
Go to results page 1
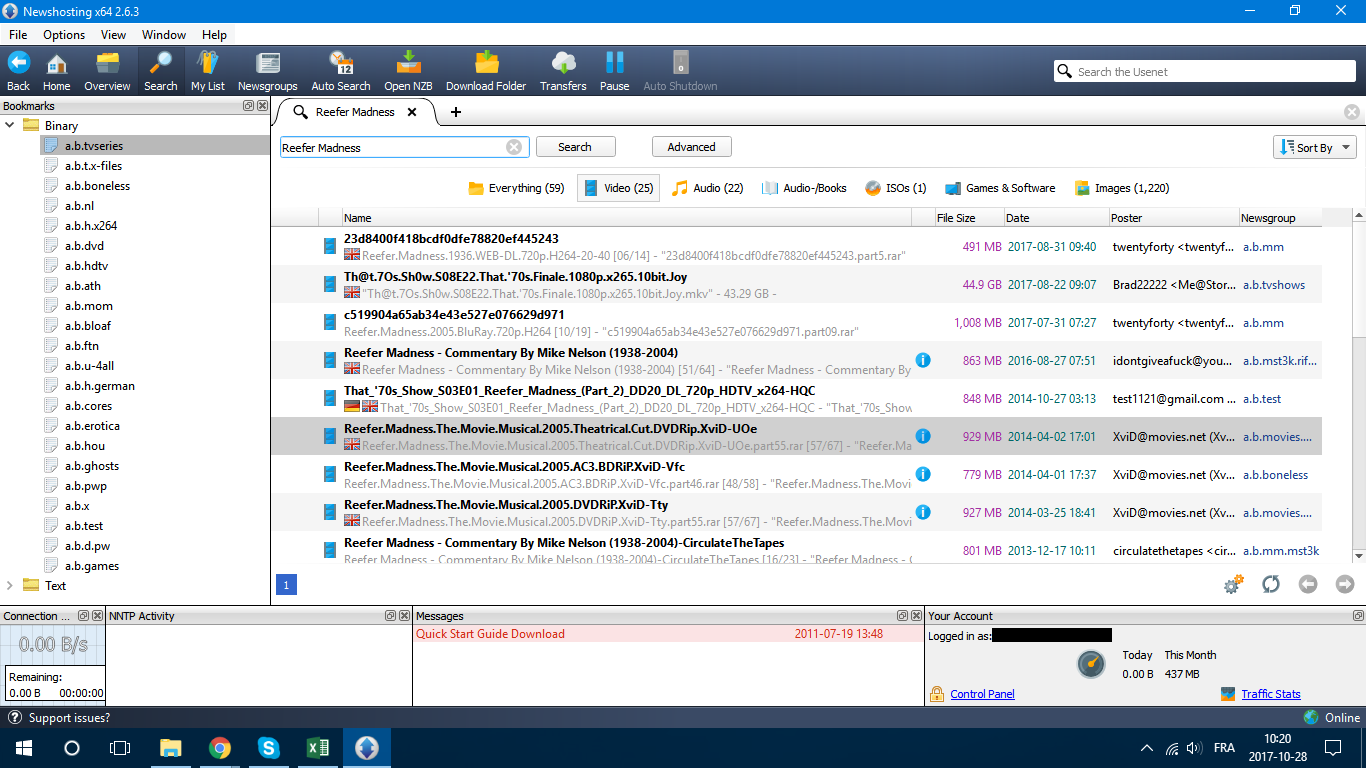click(286, 584)
